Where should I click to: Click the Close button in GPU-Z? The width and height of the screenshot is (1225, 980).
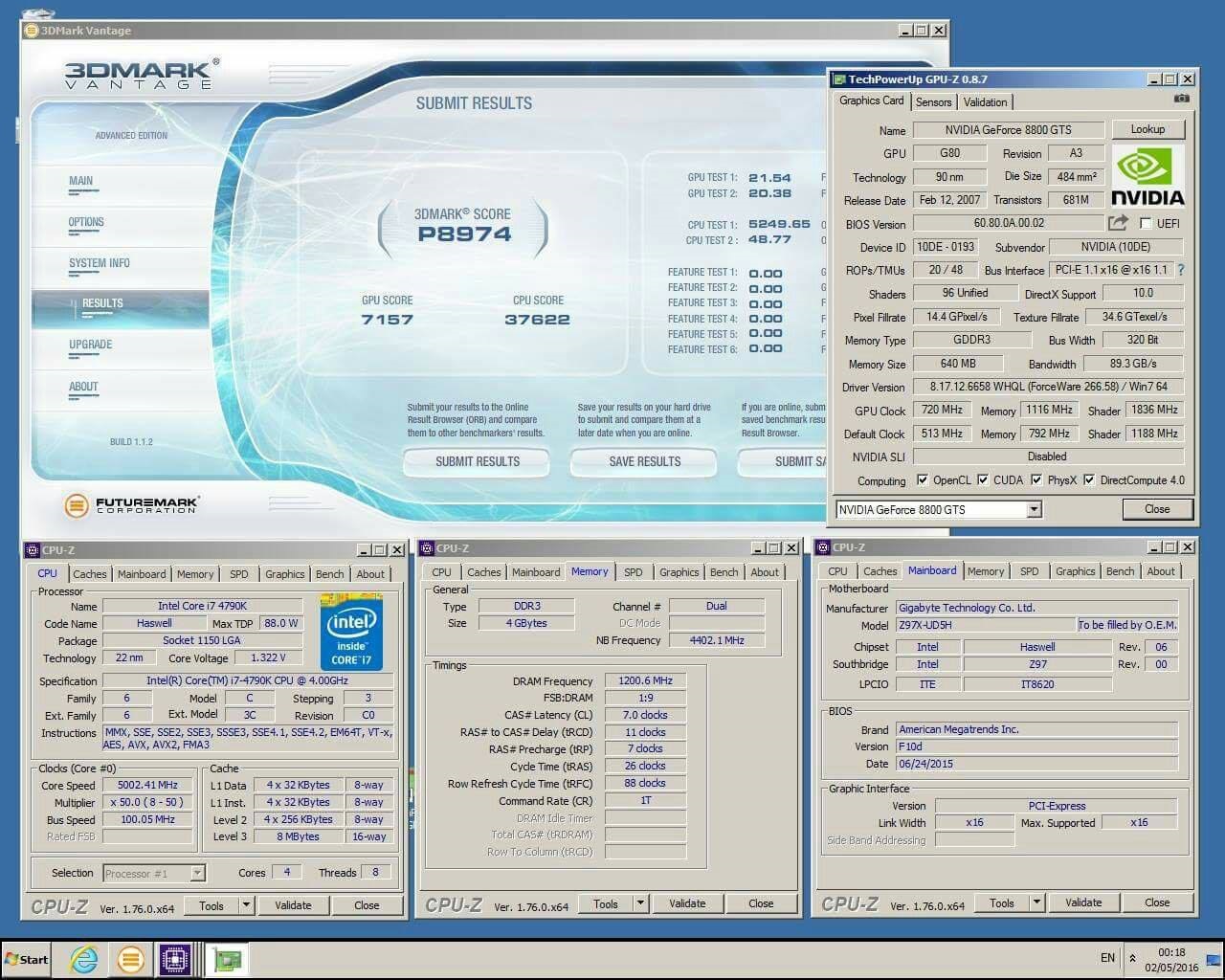click(x=1157, y=509)
